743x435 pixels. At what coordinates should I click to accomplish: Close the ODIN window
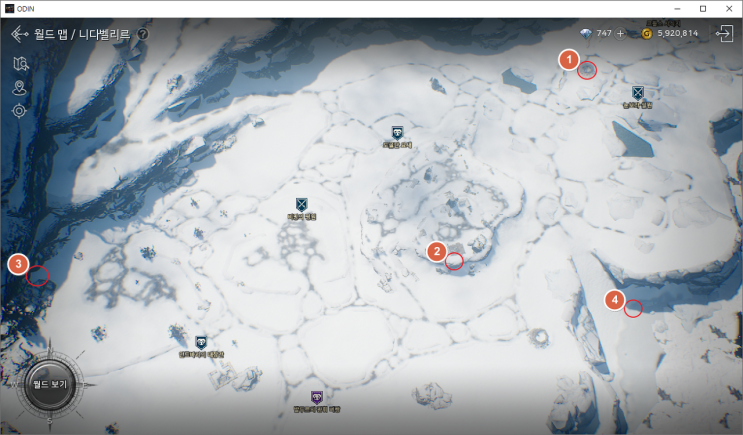point(729,9)
